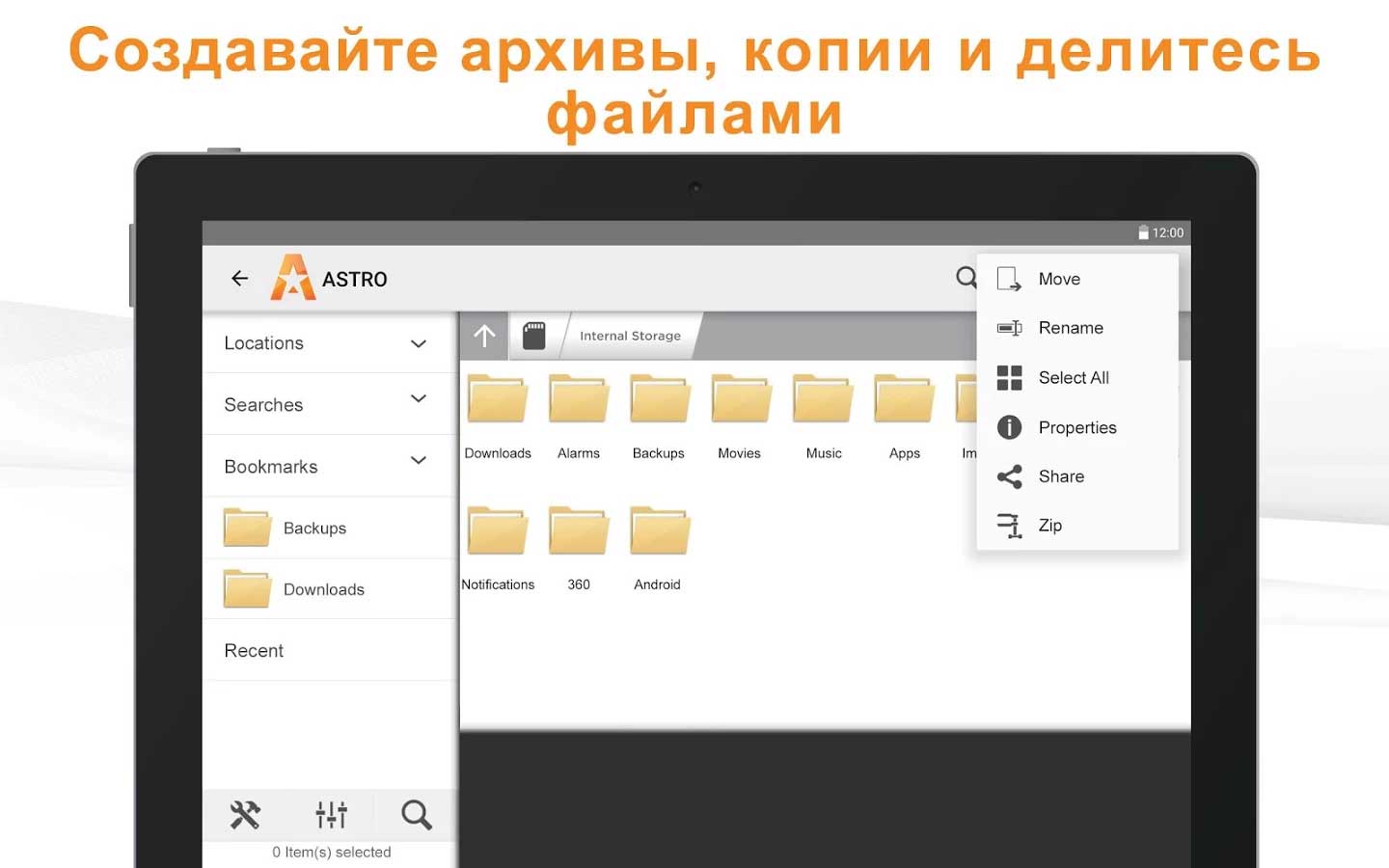The image size is (1389, 868).
Task: Open tools via hammer and wrench icon
Action: (x=245, y=815)
